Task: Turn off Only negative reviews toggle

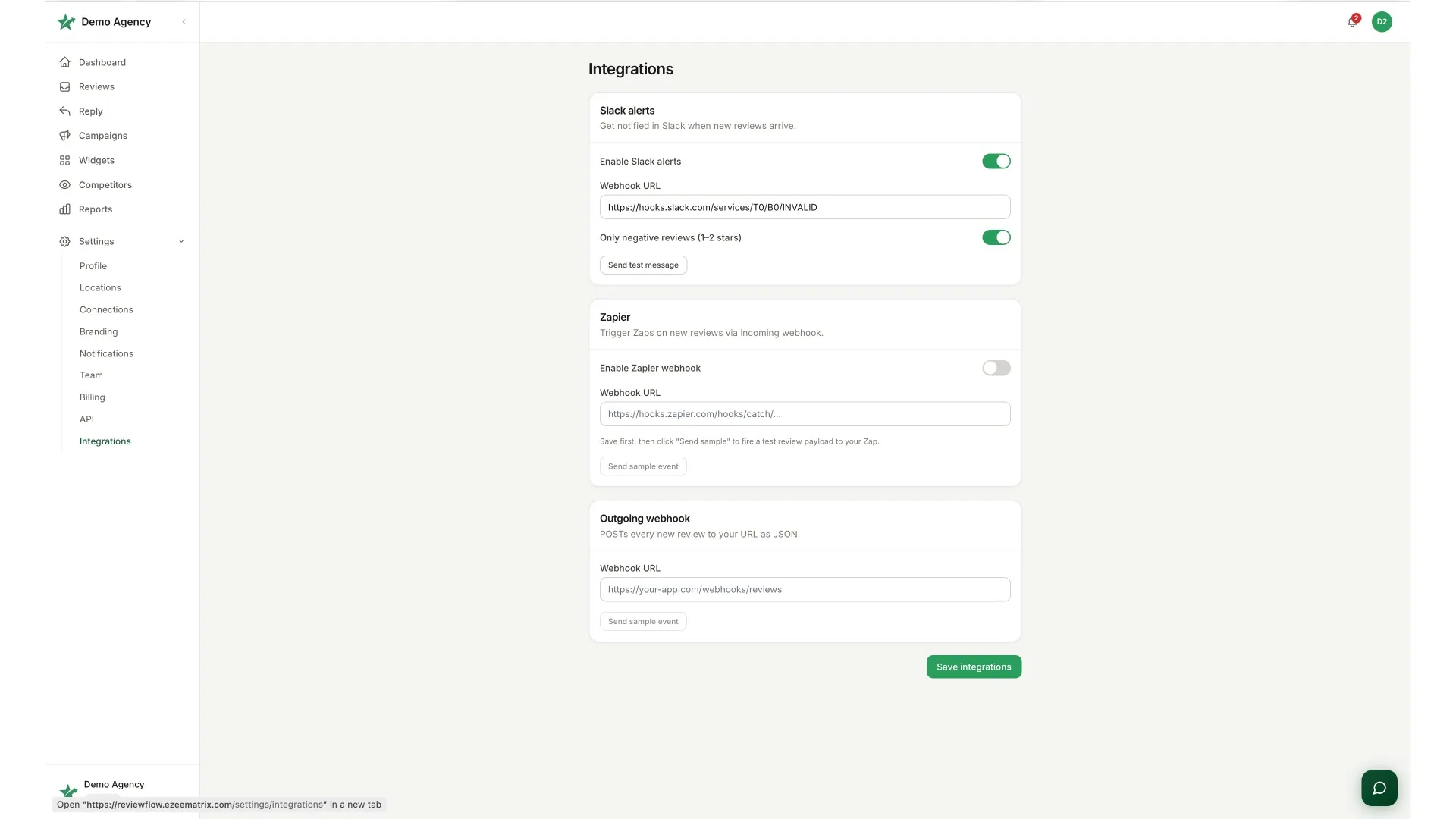Action: (x=996, y=237)
